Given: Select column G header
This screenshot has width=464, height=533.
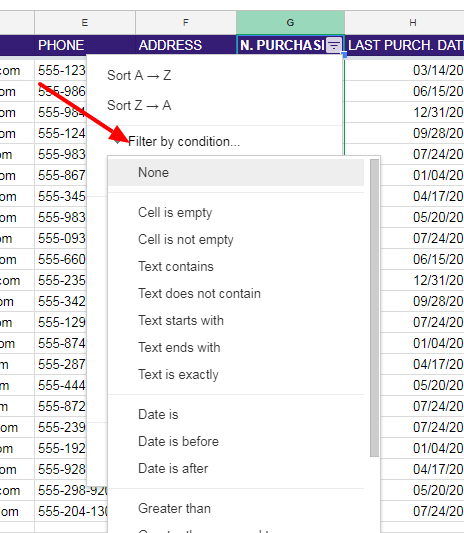Looking at the screenshot, I should 290,23.
